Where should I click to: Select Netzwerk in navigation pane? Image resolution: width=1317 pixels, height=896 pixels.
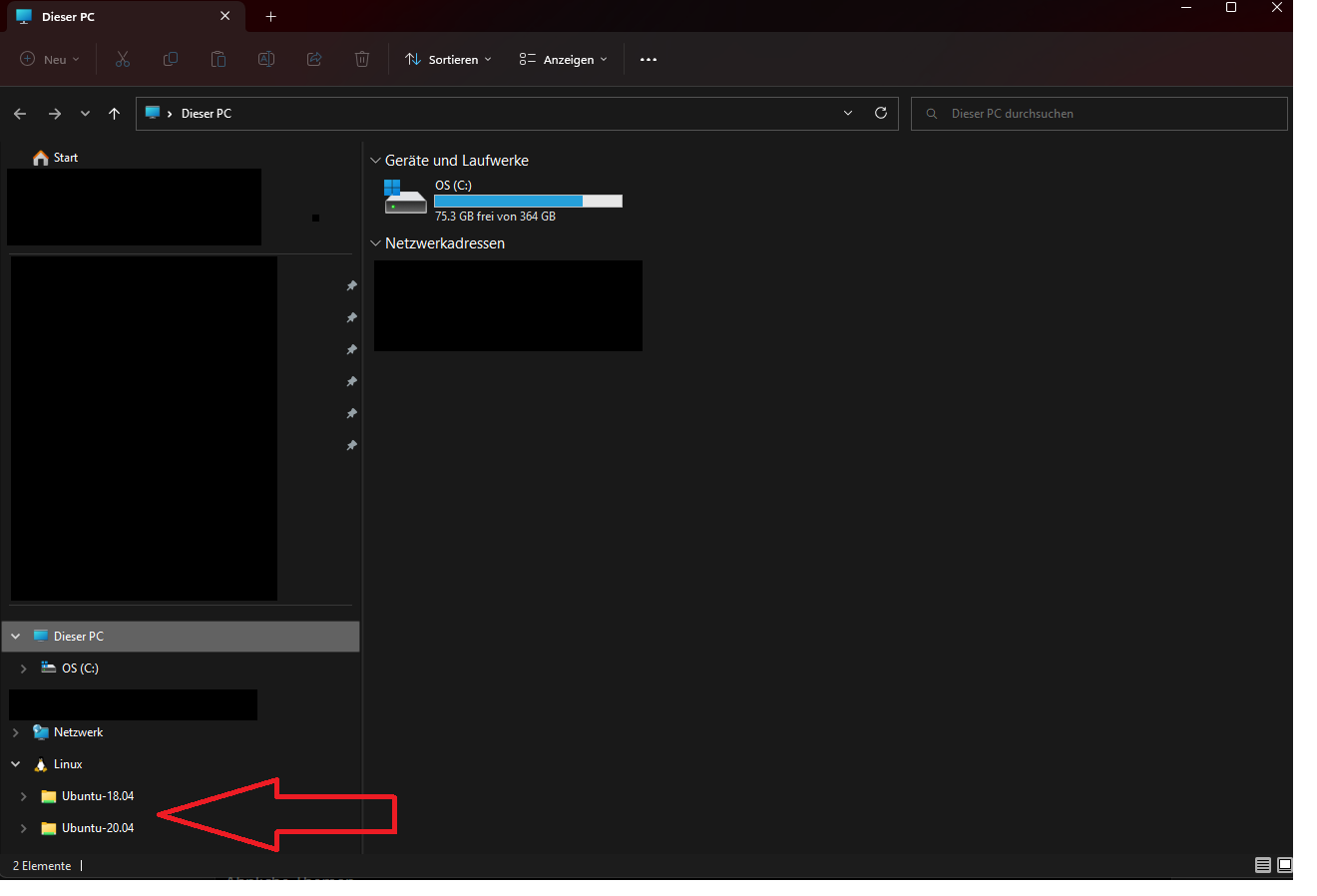coord(78,732)
